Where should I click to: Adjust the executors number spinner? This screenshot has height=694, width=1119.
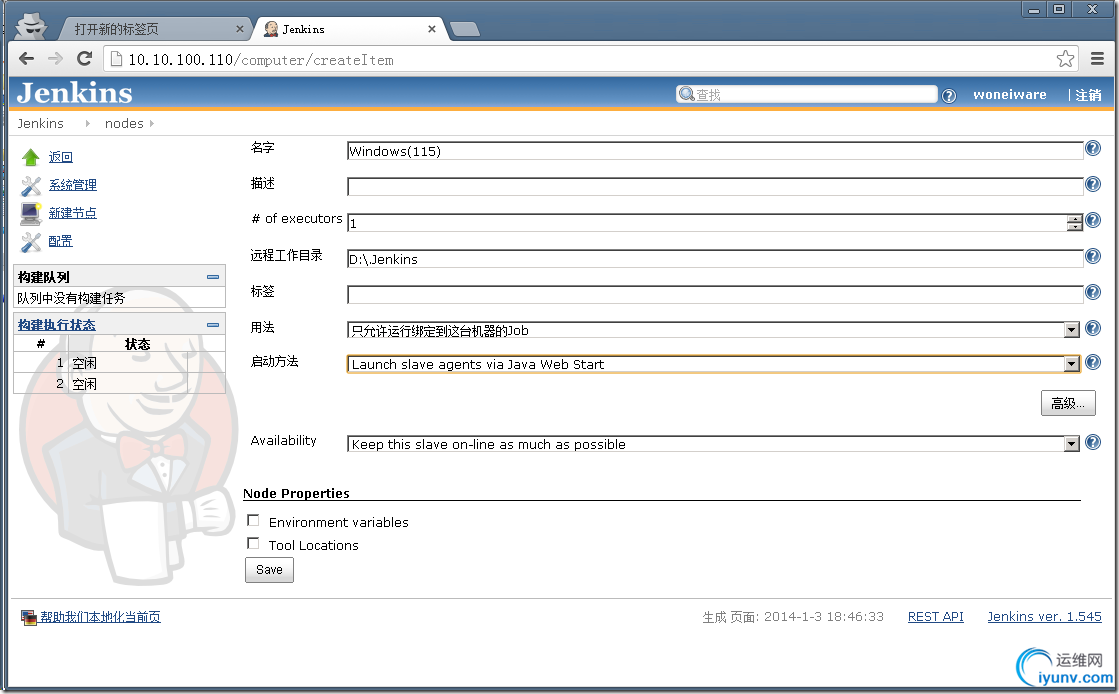(x=1075, y=223)
